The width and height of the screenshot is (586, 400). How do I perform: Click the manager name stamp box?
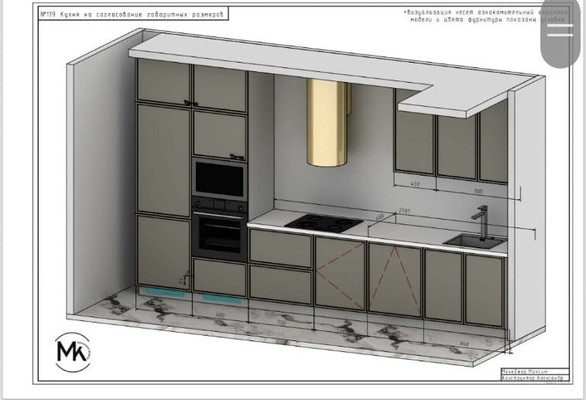point(535,372)
